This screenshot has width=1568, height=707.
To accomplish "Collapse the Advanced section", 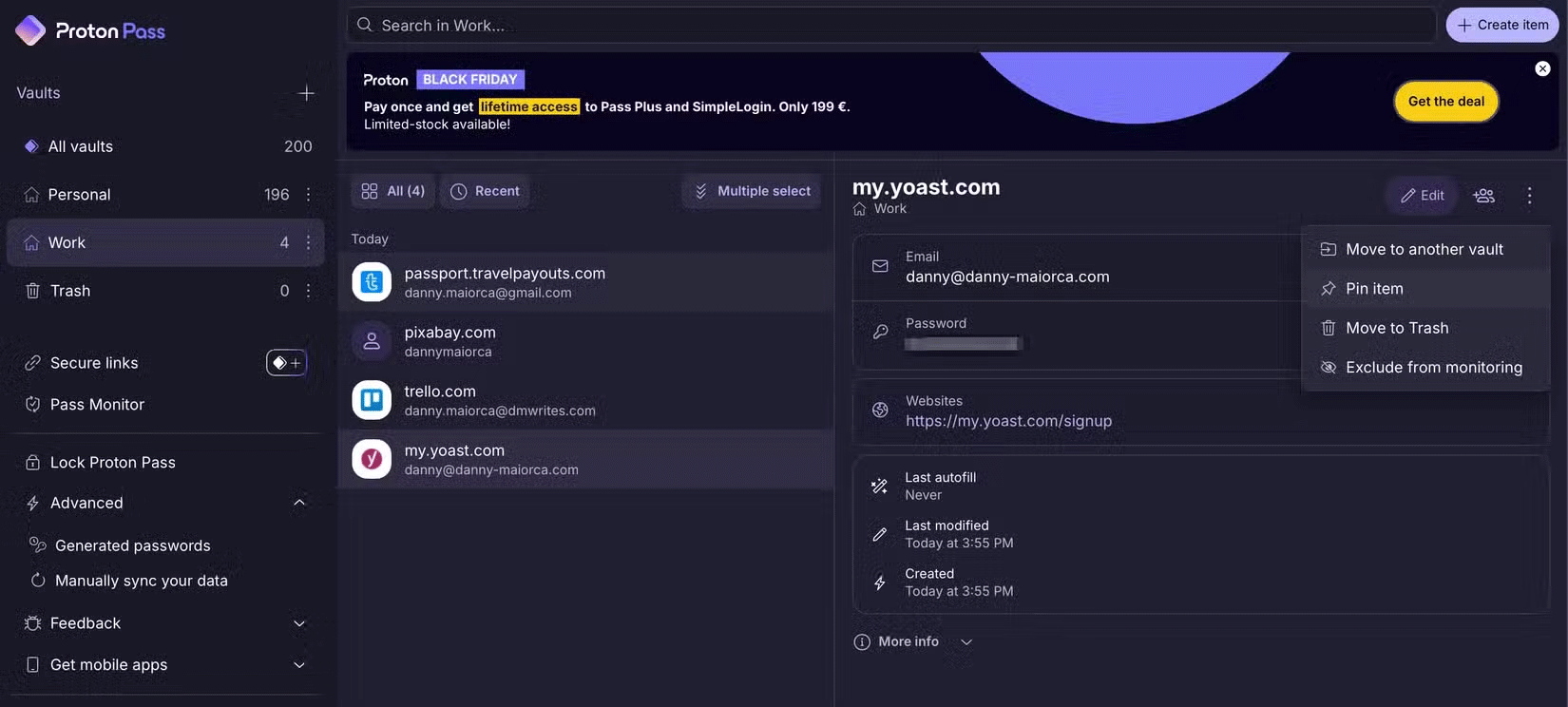I will pos(299,503).
